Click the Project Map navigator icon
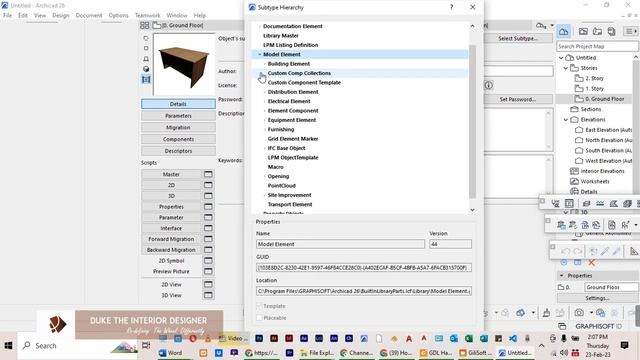640x360 pixels. pyautogui.click(x=564, y=31)
